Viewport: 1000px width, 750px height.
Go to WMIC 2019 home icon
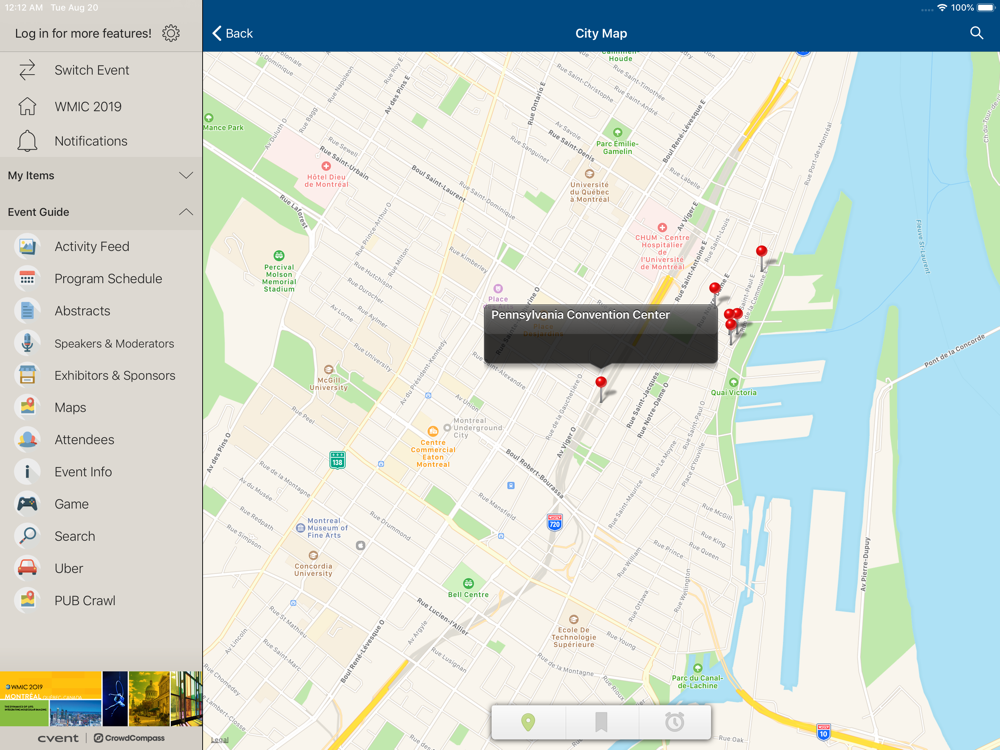pos(27,106)
